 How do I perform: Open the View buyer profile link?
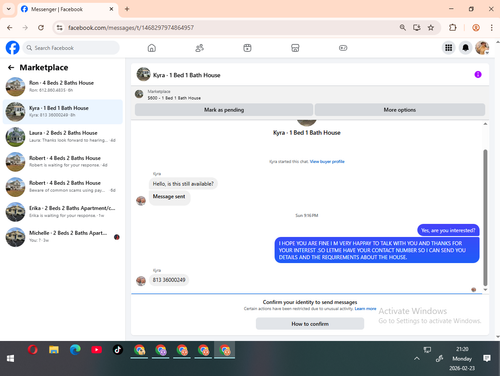pyautogui.click(x=327, y=161)
